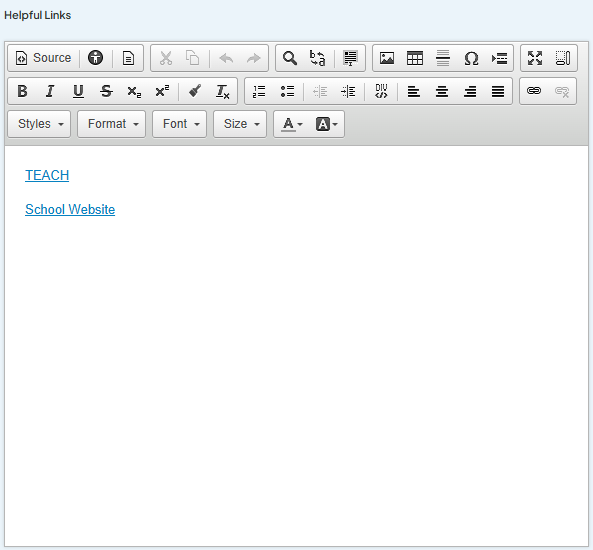This screenshot has width=593, height=550.
Task: Open Find with the magnifier icon
Action: (x=290, y=58)
